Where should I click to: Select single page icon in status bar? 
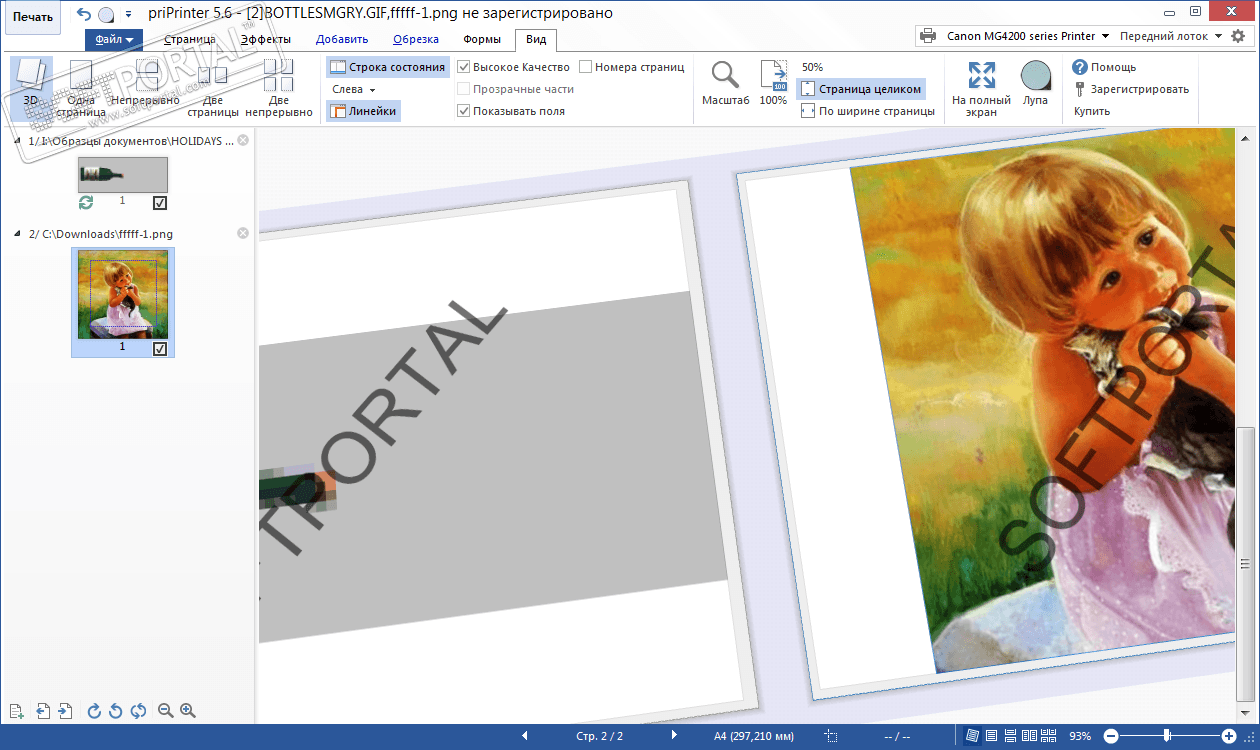pos(991,736)
